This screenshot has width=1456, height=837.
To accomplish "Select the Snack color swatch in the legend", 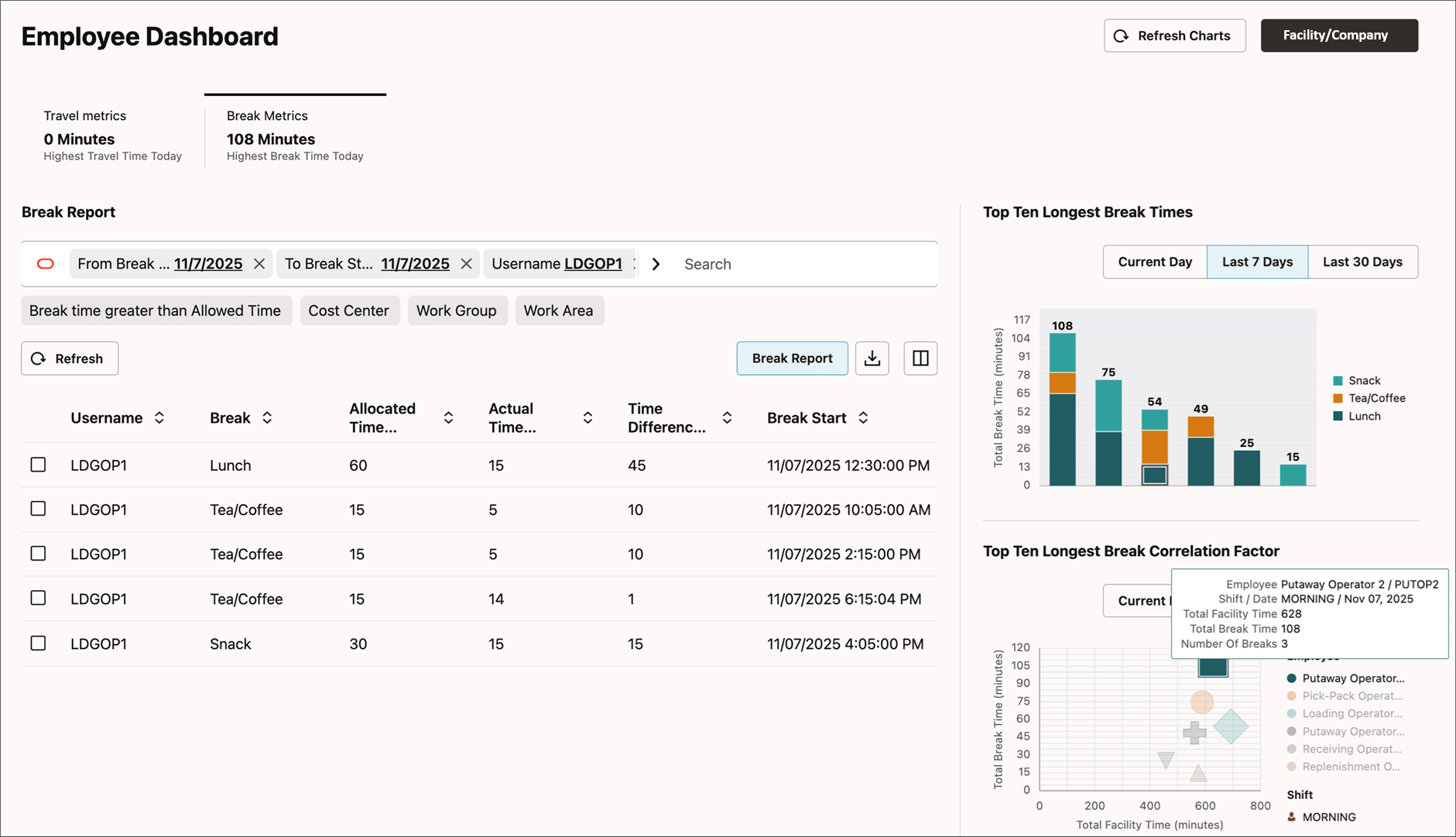I will [1337, 380].
